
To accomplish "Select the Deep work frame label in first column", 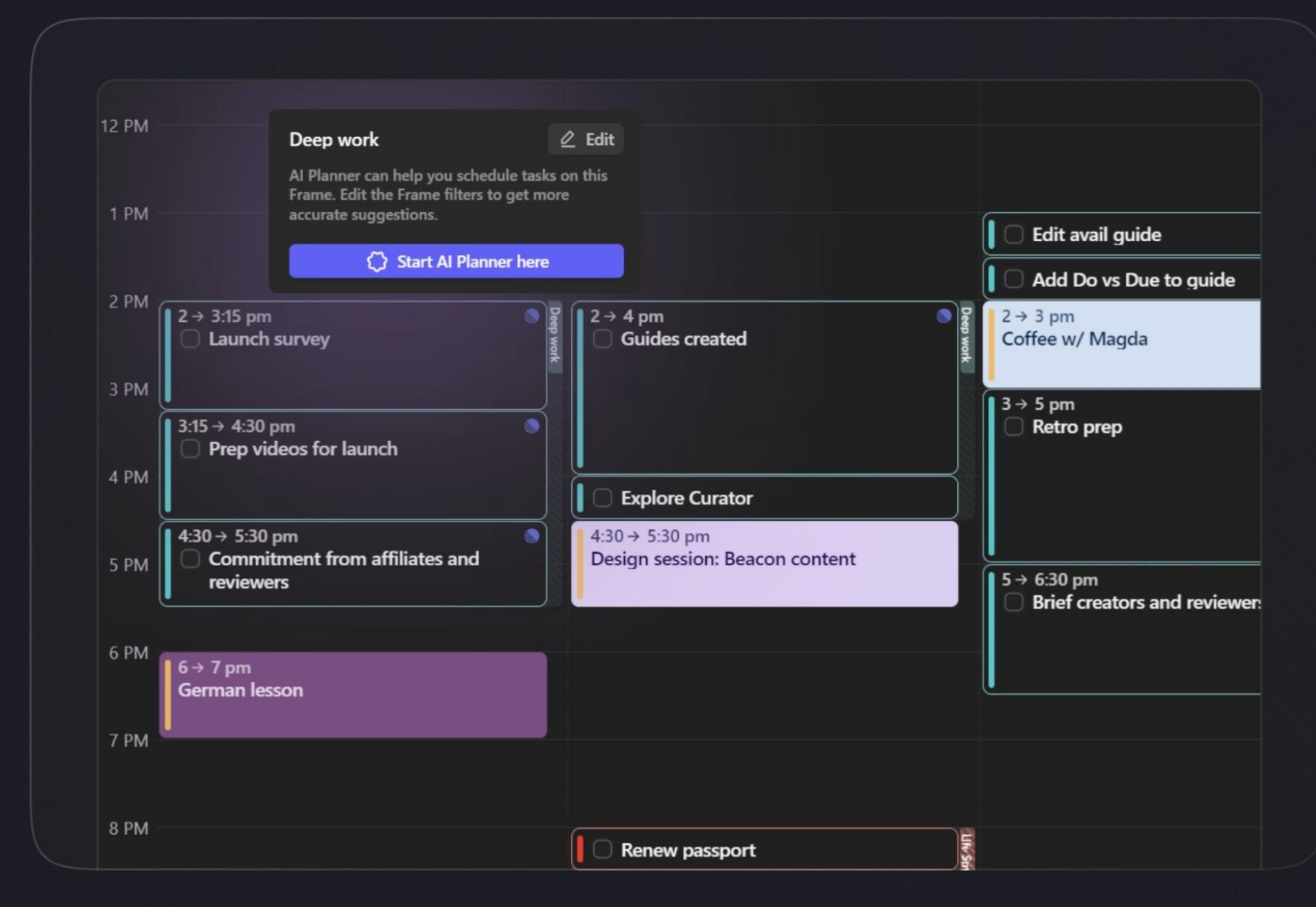I will 554,335.
